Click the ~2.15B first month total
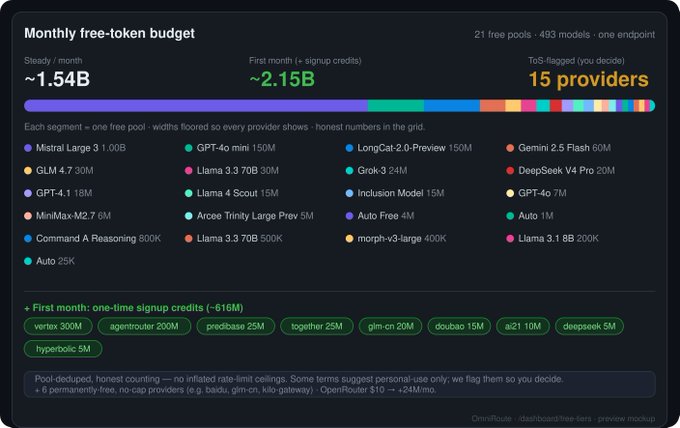 282,79
